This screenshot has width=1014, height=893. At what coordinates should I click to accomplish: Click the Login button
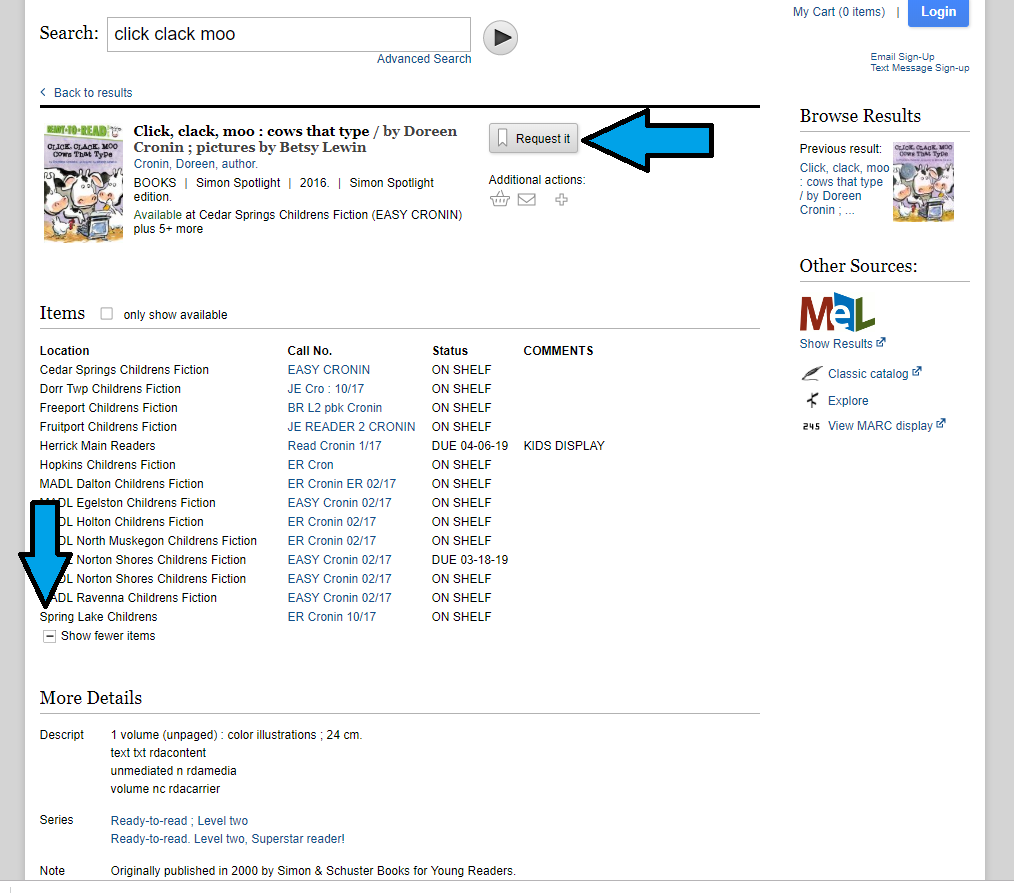tap(938, 12)
